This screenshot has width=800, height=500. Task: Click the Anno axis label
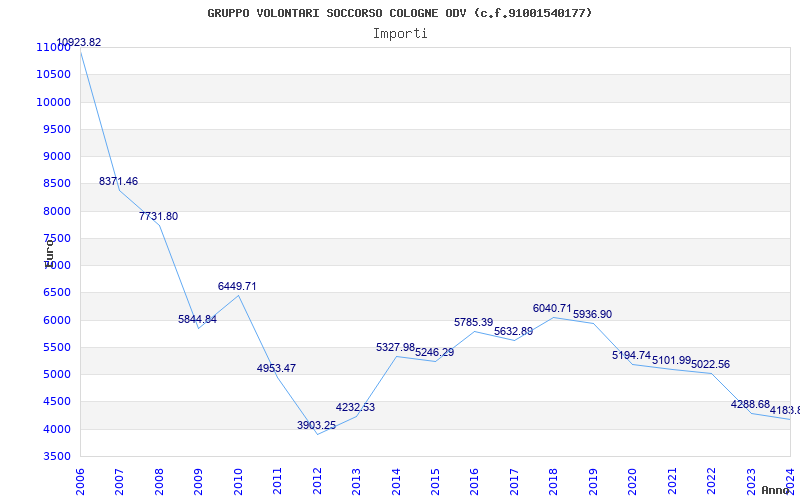pyautogui.click(x=775, y=490)
